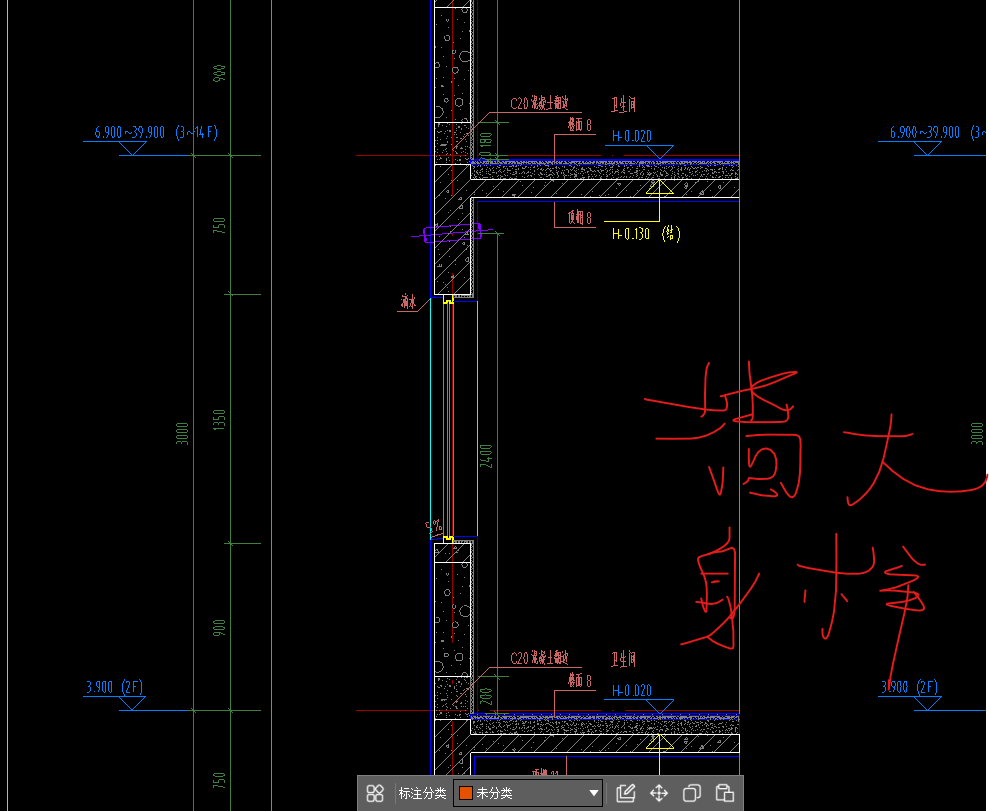Select lower H-0.020 elevation text
Viewport: 989px width, 811px height.
[631, 691]
